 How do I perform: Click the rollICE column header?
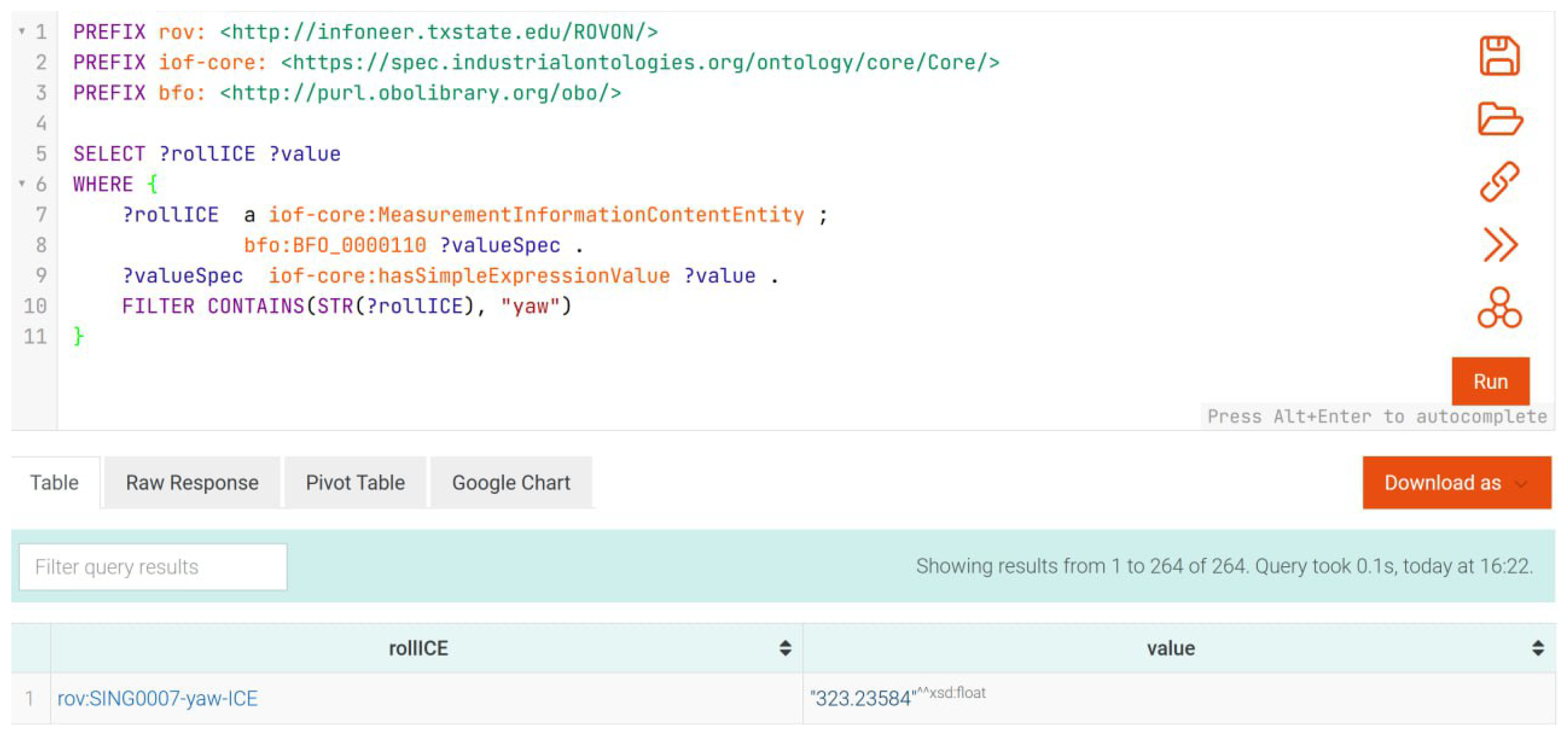click(x=418, y=648)
